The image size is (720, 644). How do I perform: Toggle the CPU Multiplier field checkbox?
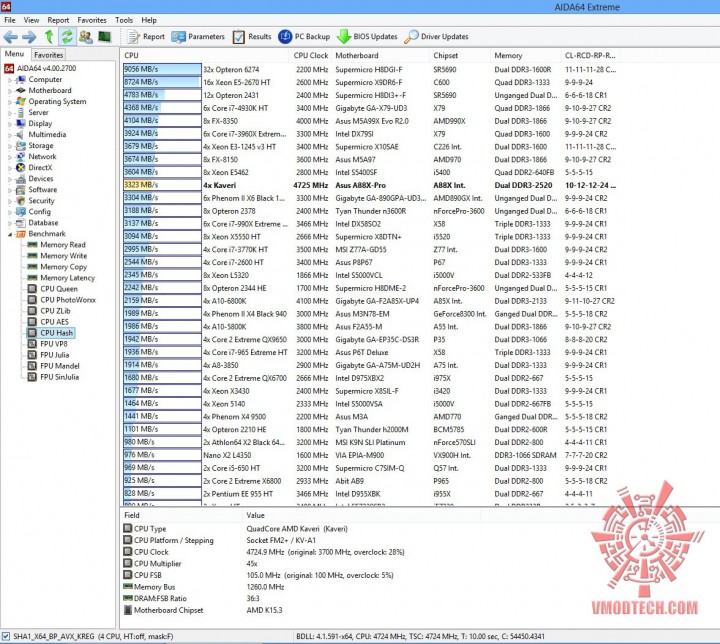click(128, 563)
